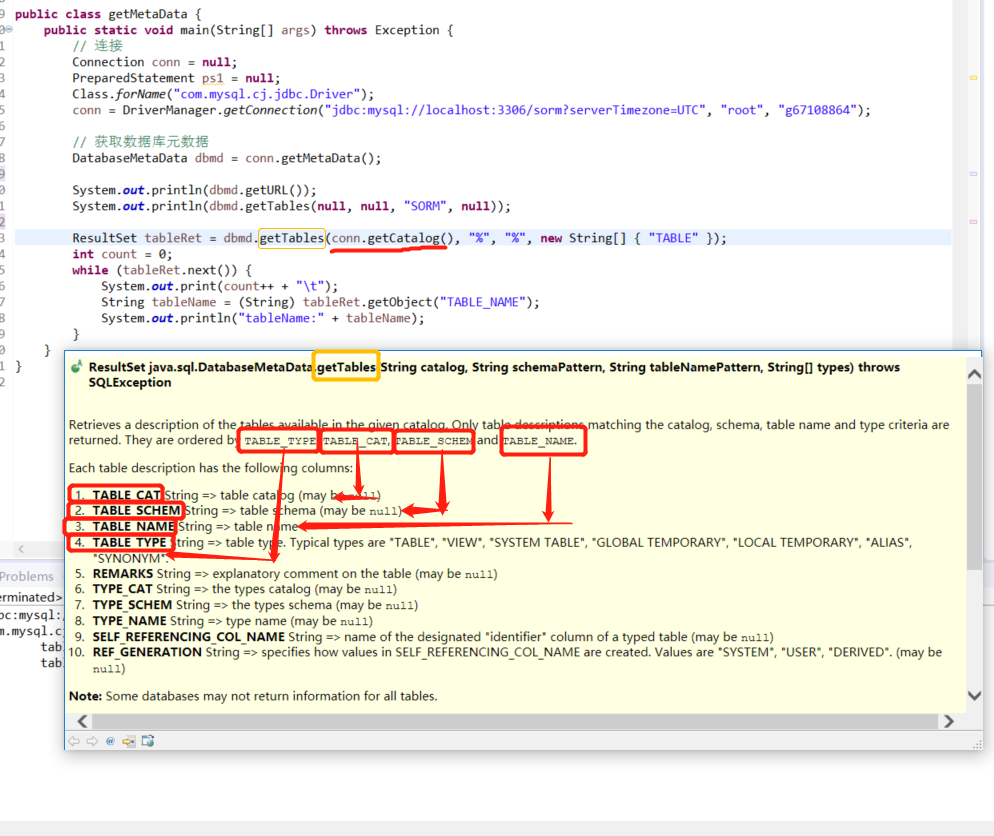Click conn.getCatalog() in the getTables call
Viewport: 994px width, 836px height.
click(392, 238)
